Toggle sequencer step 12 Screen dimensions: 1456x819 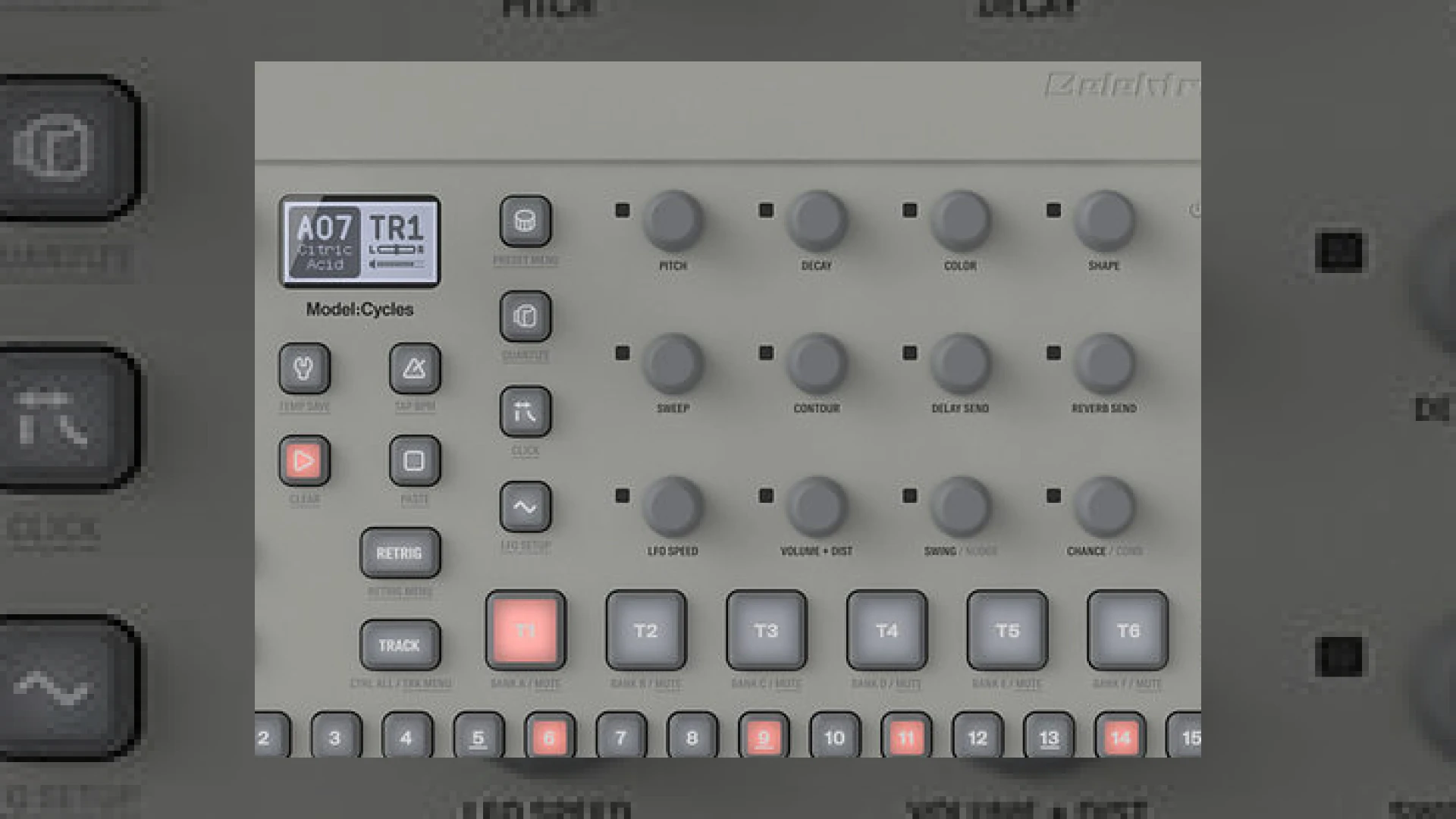[977, 736]
